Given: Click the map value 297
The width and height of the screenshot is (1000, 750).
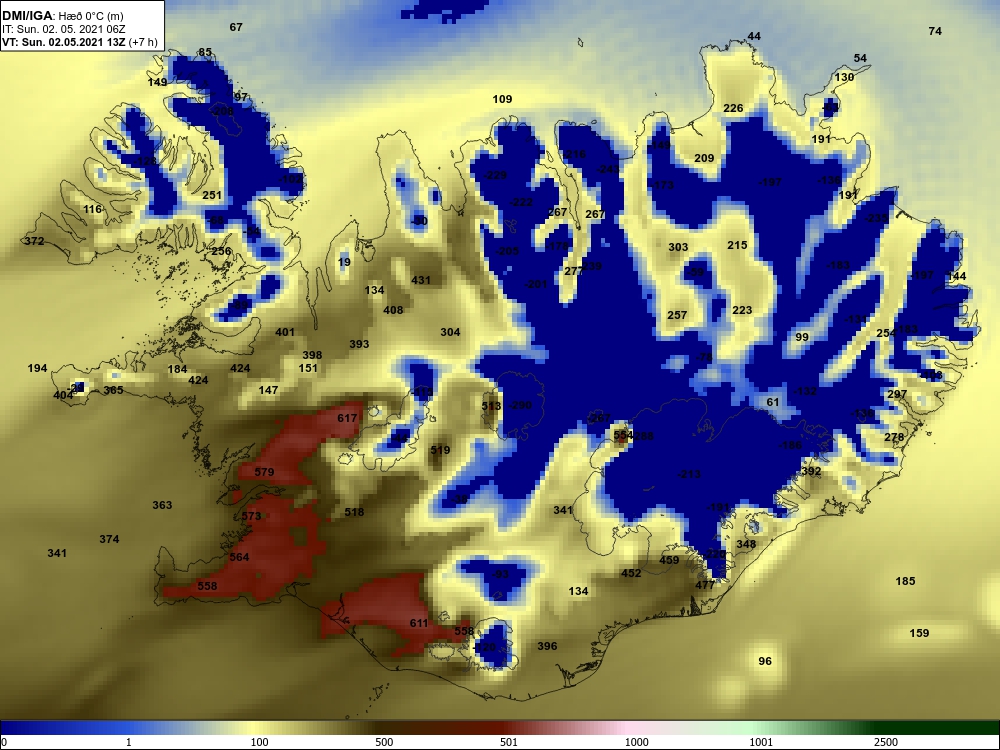Looking at the screenshot, I should (x=897, y=394).
